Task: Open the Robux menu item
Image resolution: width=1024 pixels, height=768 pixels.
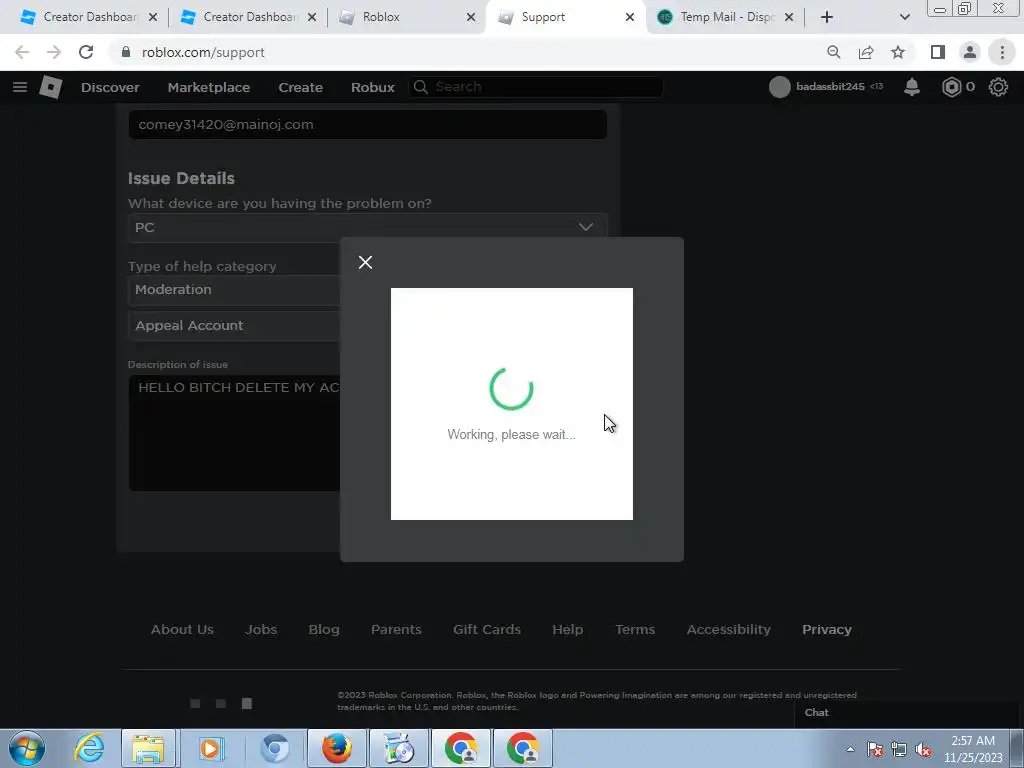Action: point(373,88)
